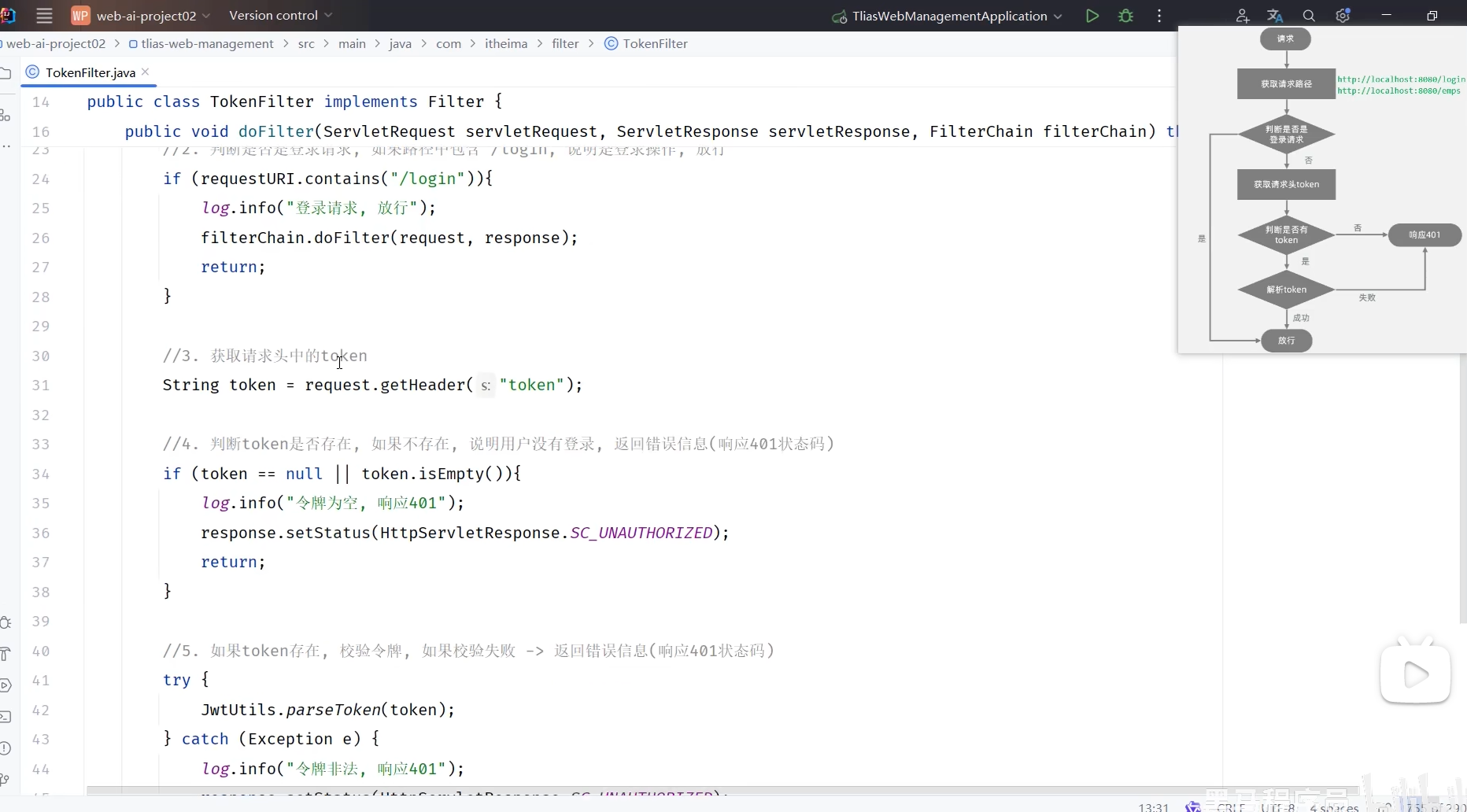
Task: Open TliasWebManagementApplication run configuration dropdown
Action: coord(948,16)
